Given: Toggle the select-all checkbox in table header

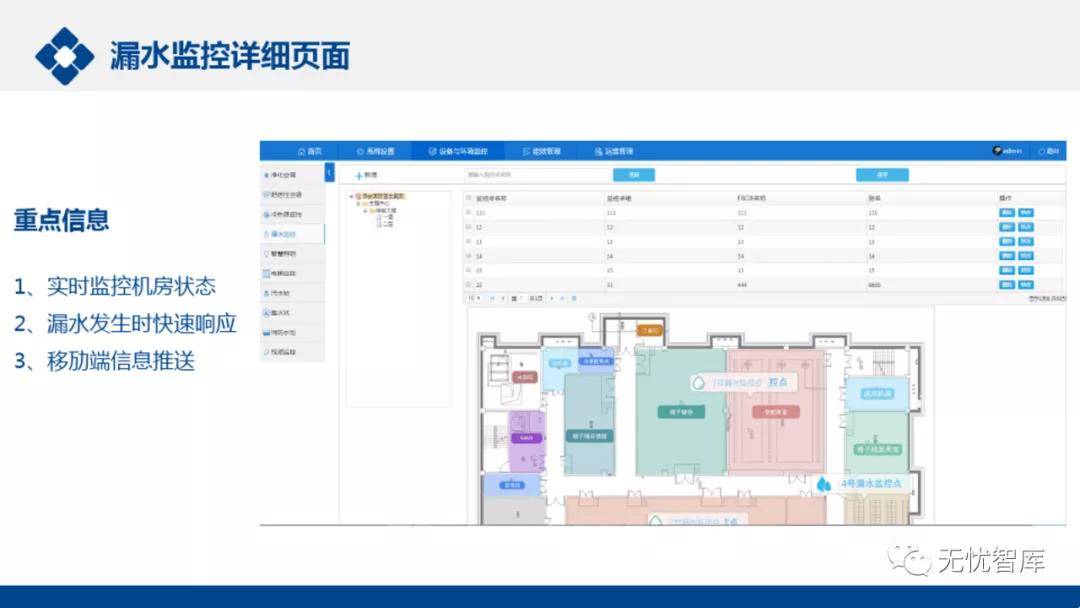Looking at the screenshot, I should 469,198.
